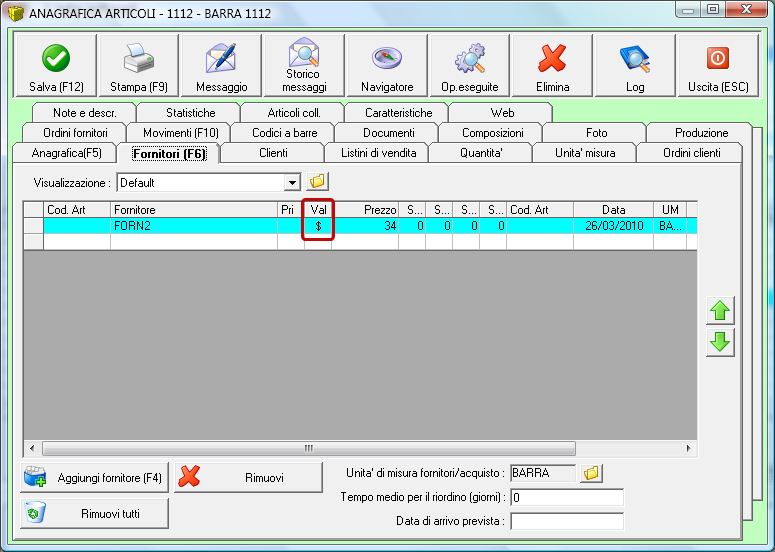Click Rimuovi tutti button

(94, 513)
